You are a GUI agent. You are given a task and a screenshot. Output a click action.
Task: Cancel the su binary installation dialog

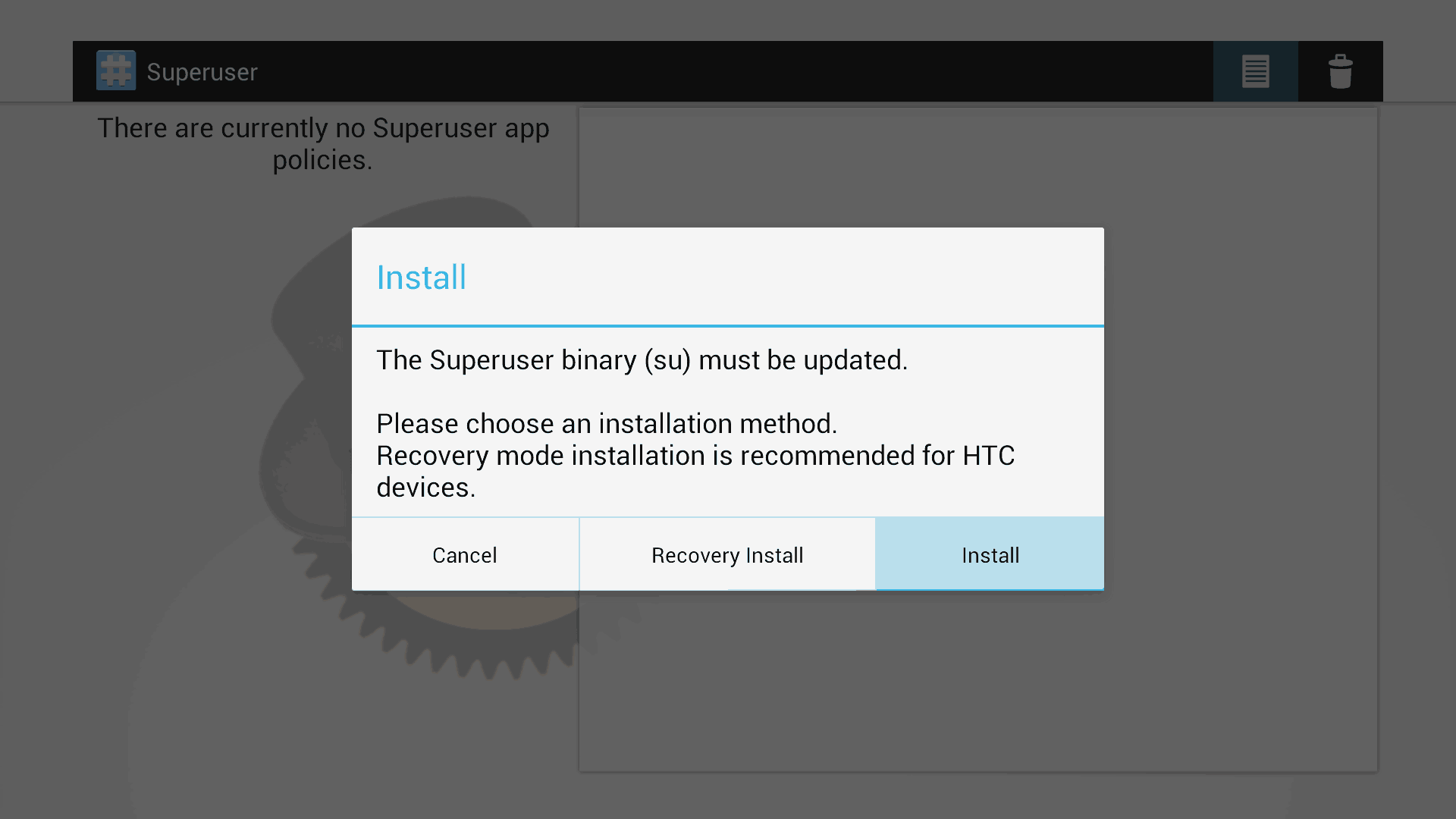tap(465, 554)
